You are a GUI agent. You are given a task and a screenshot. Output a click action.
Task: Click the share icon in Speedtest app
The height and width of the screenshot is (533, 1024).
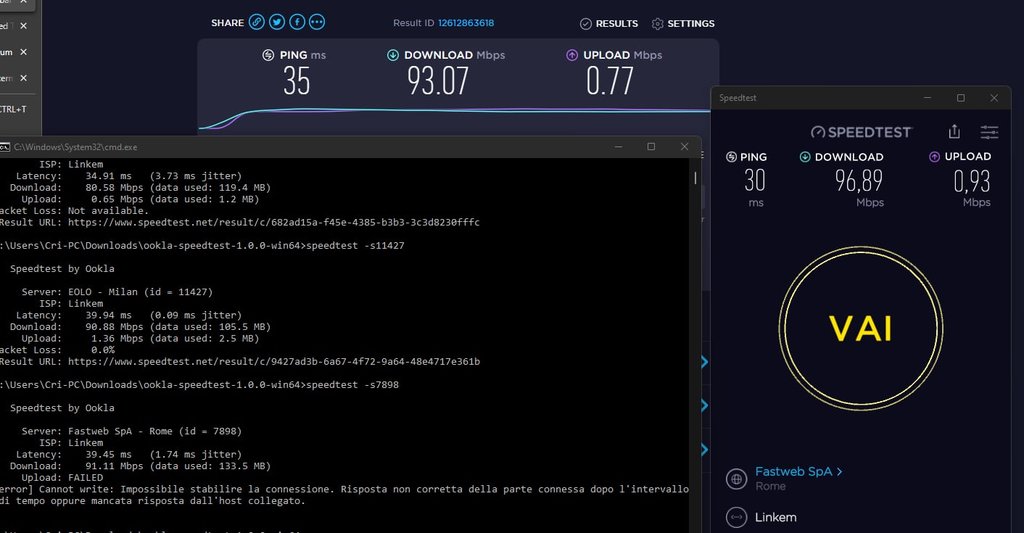pyautogui.click(x=954, y=131)
